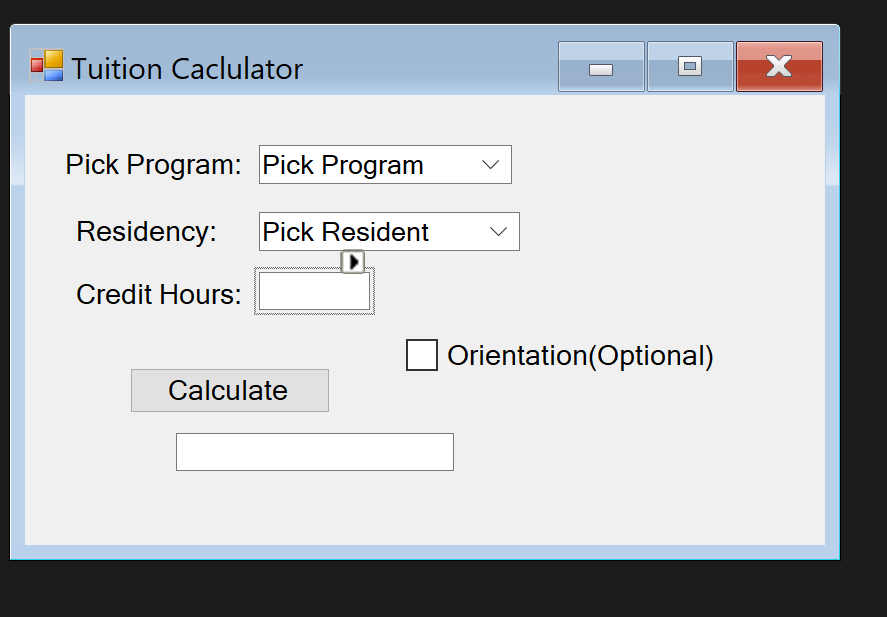Screen dimensions: 887x617
Task: Close the Tuition Caclulator window
Action: pos(780,66)
